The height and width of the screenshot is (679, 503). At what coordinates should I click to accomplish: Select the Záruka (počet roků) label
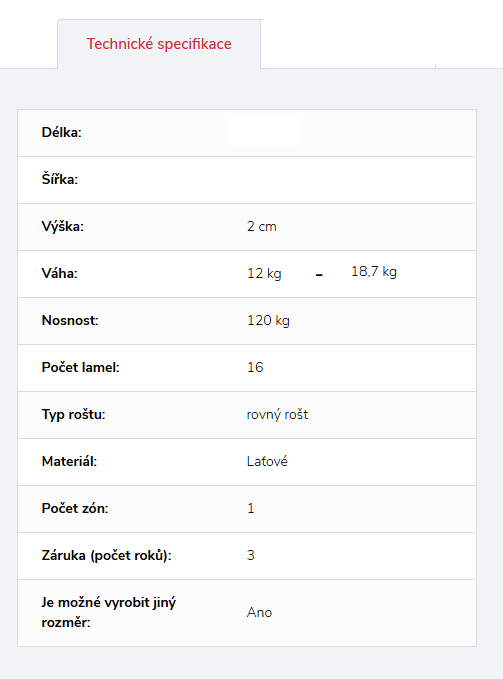(x=106, y=556)
